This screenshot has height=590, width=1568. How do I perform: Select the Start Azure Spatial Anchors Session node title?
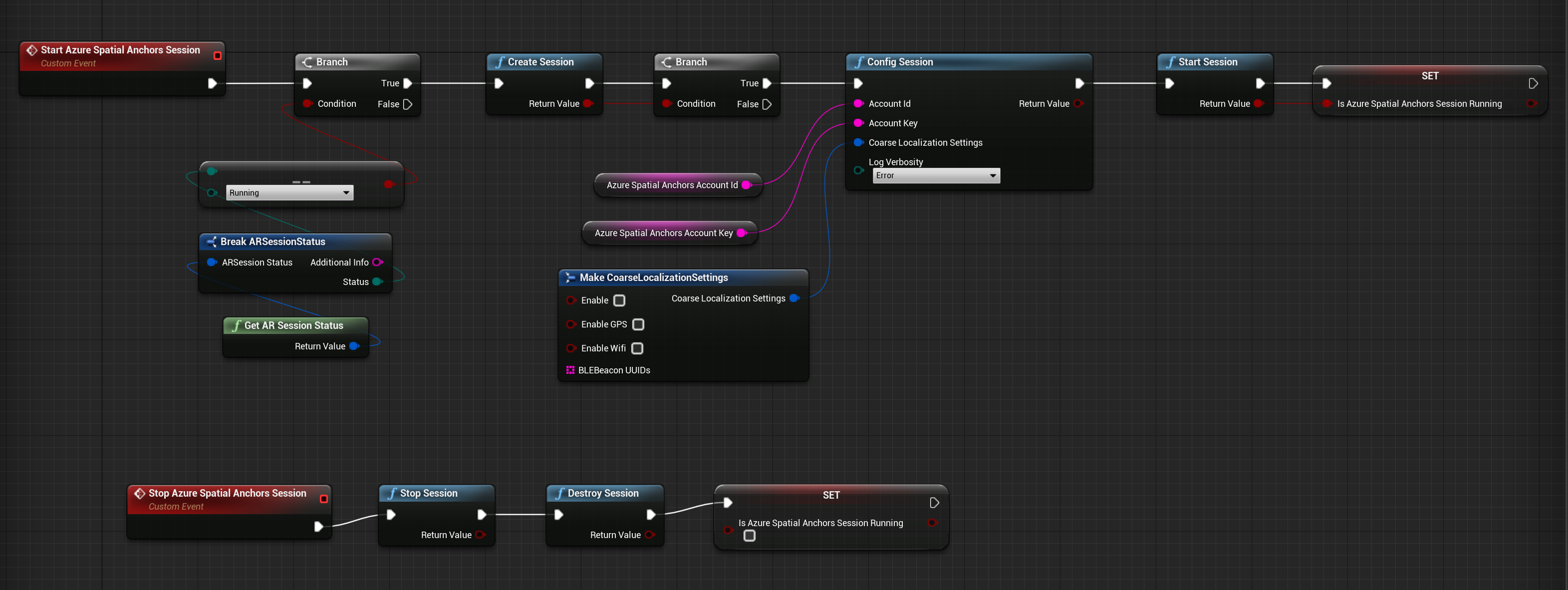tap(121, 50)
